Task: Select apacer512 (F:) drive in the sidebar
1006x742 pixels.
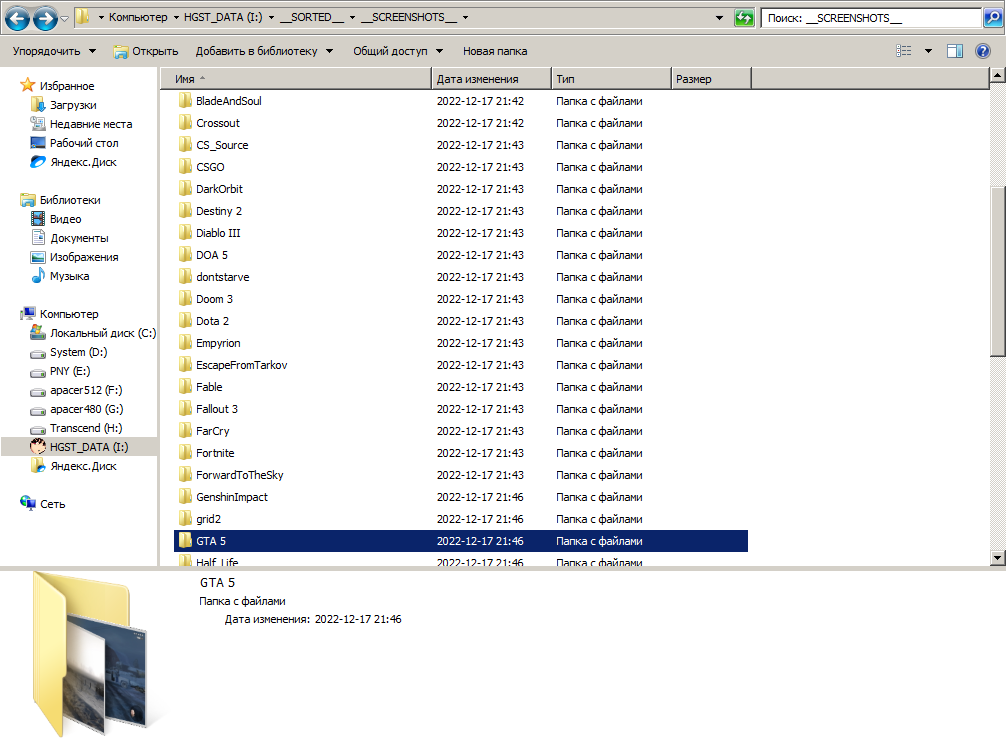Action: [86, 390]
